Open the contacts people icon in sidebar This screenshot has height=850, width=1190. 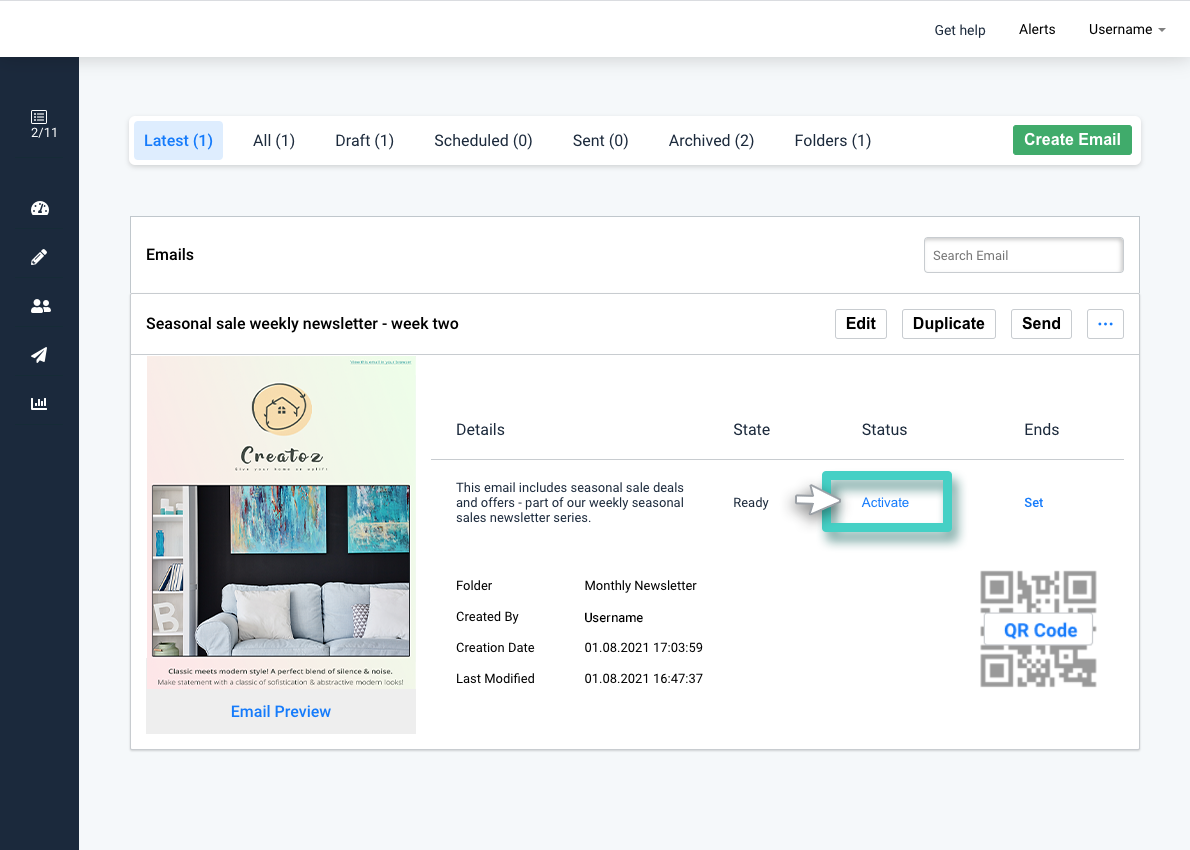tap(40, 306)
